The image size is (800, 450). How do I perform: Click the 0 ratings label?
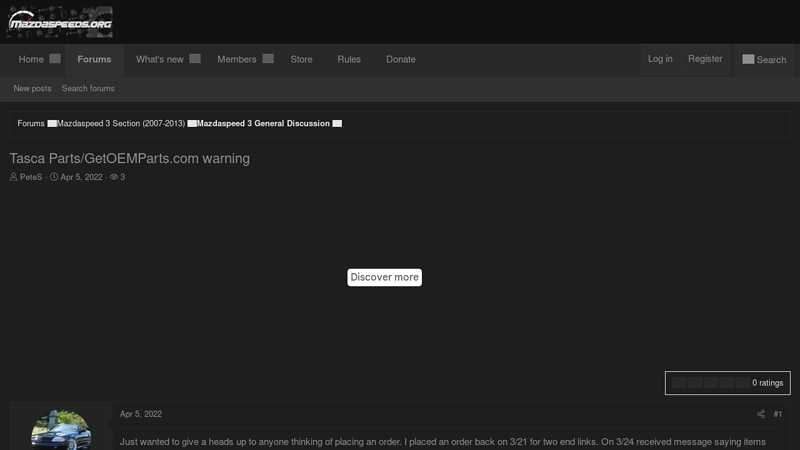point(767,383)
